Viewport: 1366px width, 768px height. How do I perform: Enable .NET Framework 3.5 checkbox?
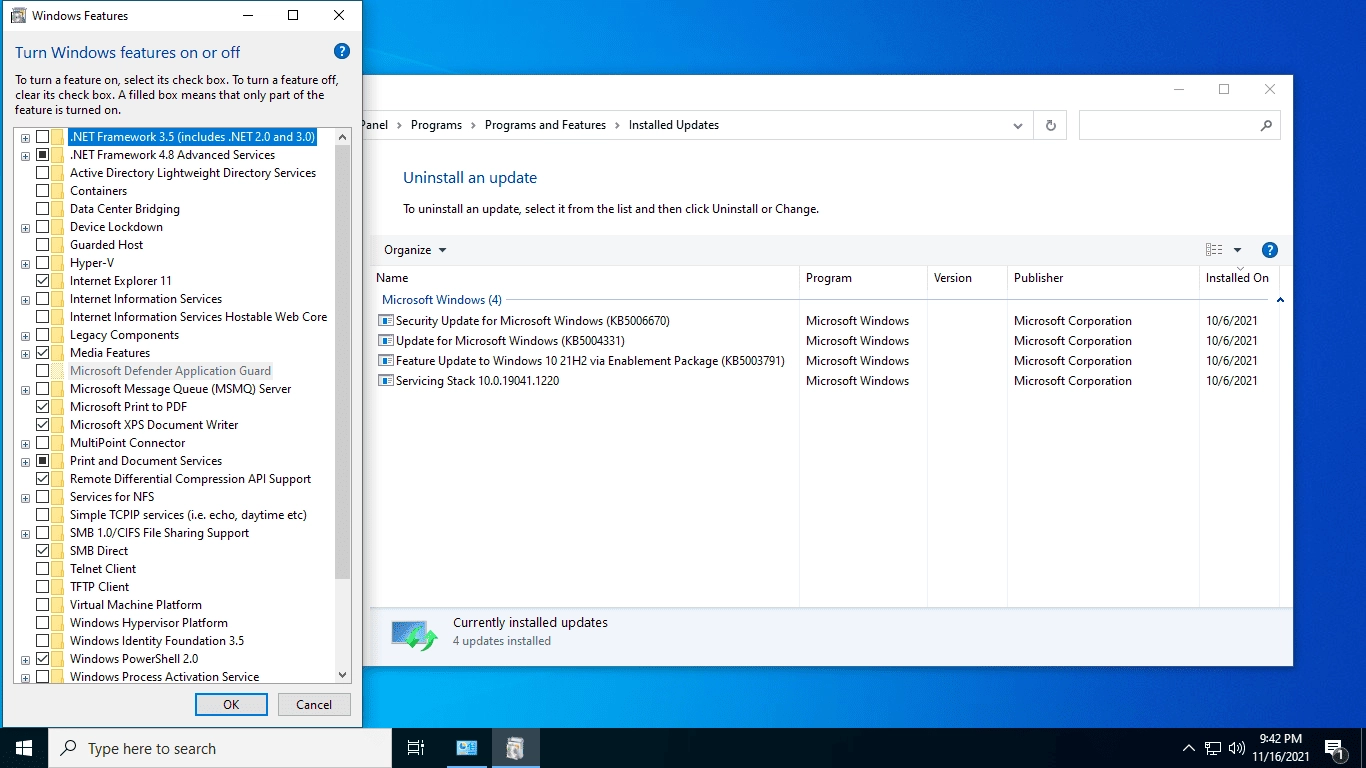tap(42, 137)
